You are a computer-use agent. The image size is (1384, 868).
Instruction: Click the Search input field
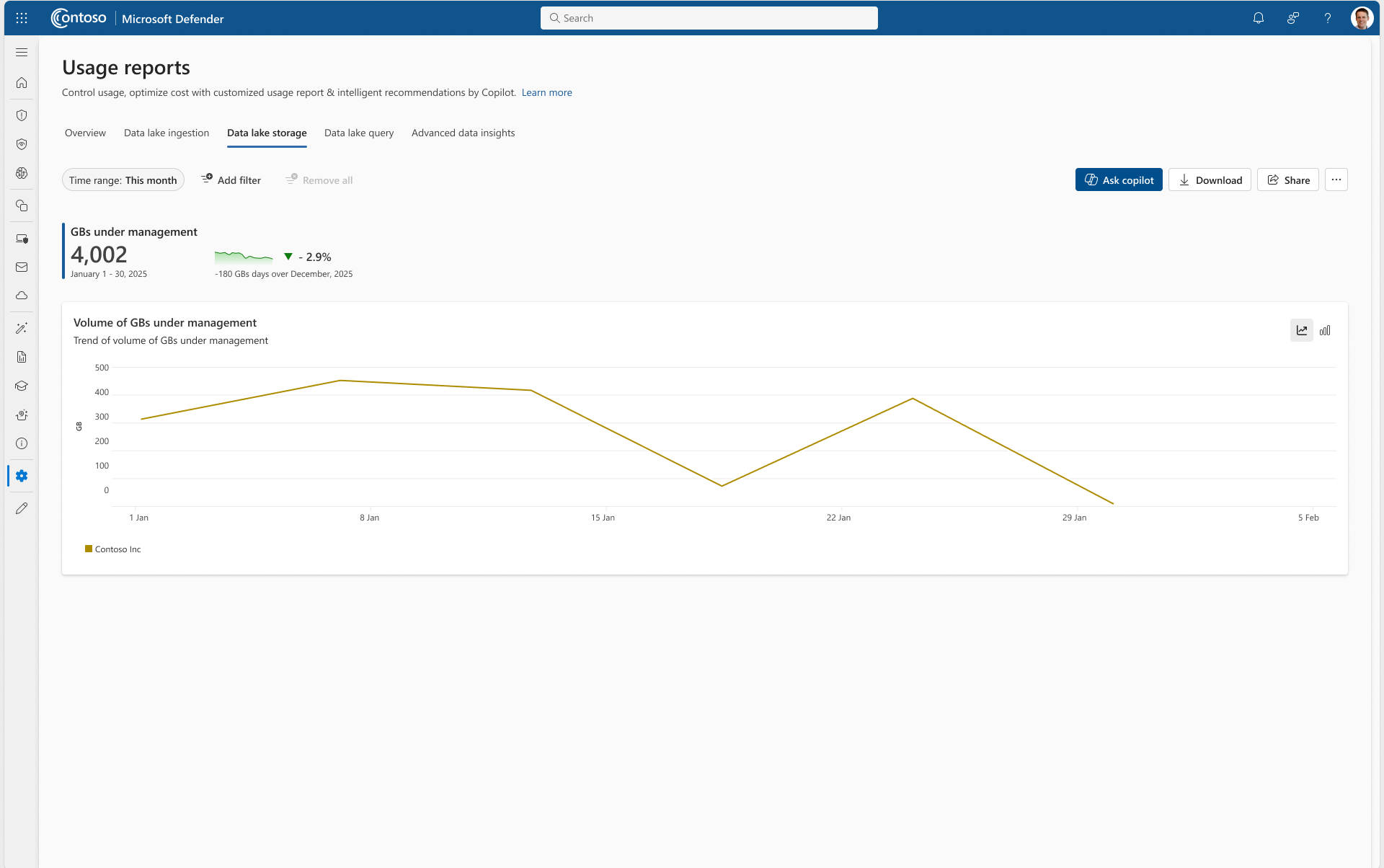(709, 18)
